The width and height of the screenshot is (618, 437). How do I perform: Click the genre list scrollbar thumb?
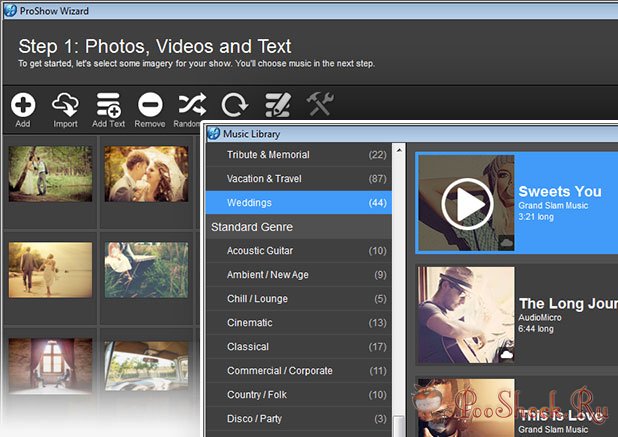click(x=399, y=426)
